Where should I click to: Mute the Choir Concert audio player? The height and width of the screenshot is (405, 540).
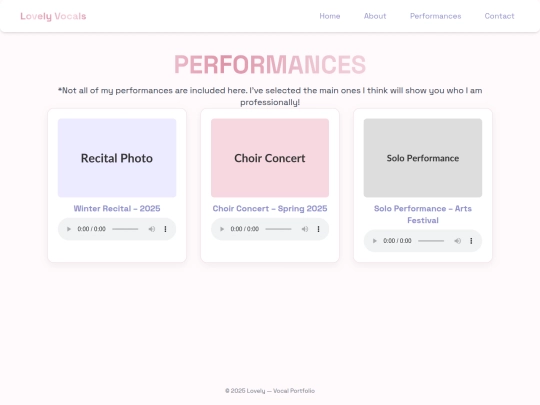[305, 229]
